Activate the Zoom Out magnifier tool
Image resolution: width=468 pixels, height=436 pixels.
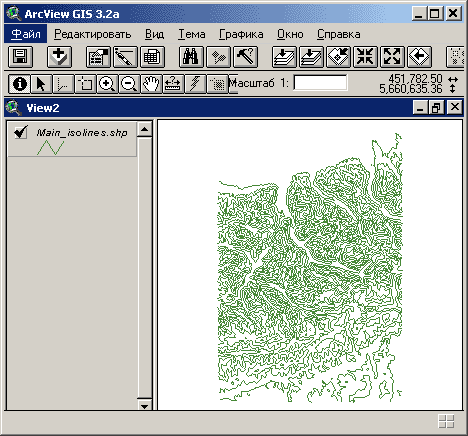[129, 84]
